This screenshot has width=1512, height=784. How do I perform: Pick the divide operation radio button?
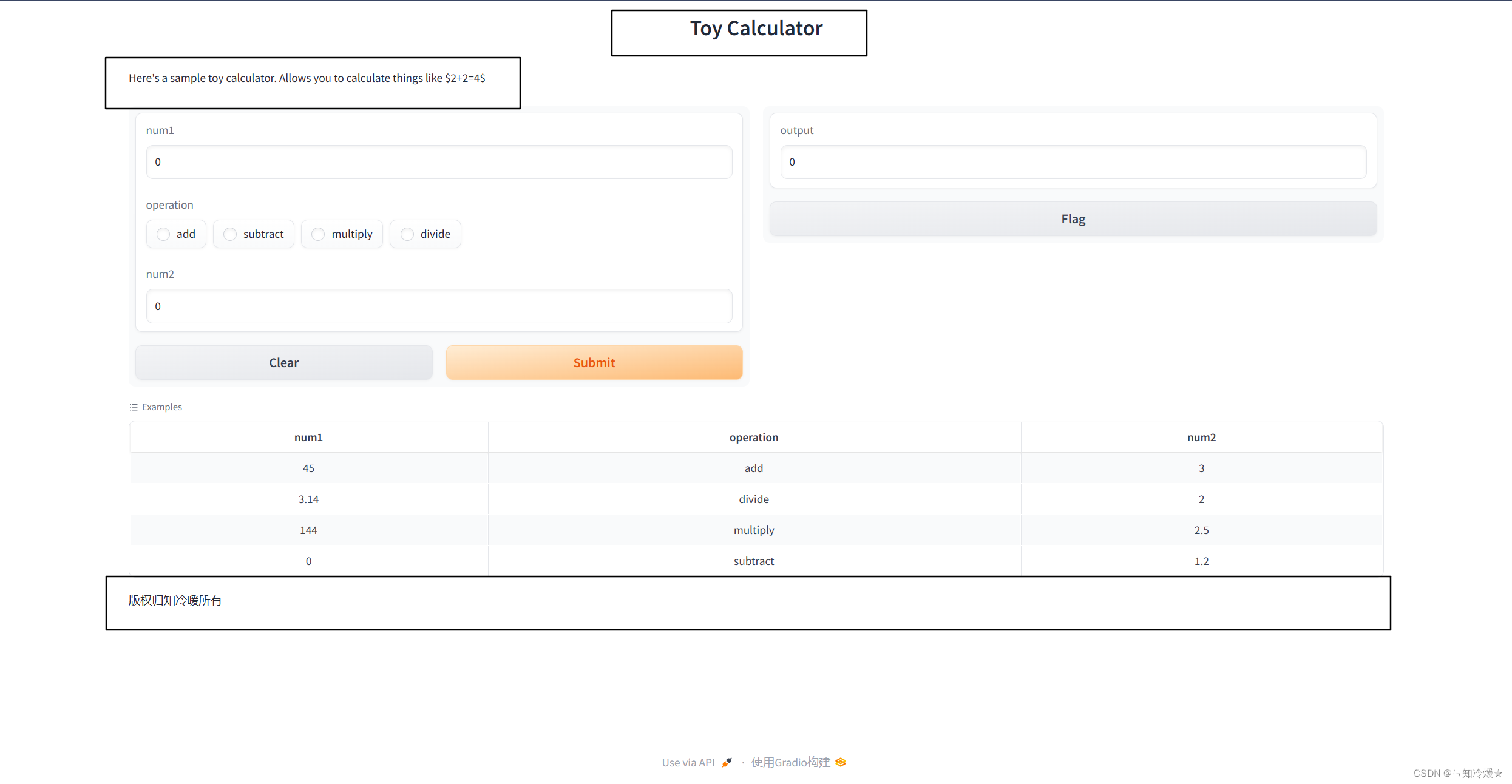pyautogui.click(x=407, y=234)
